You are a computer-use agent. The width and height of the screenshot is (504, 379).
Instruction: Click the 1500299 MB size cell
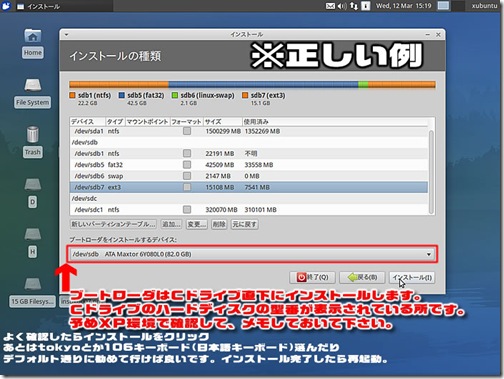(x=223, y=131)
